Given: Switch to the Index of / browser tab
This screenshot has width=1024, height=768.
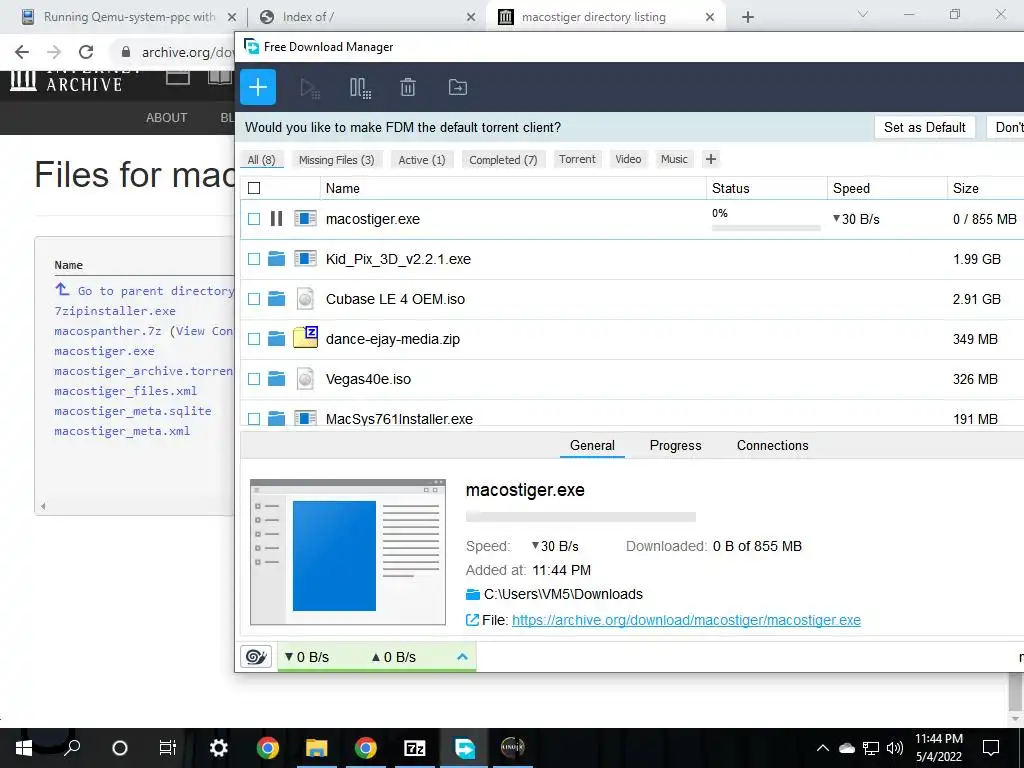Looking at the screenshot, I should tap(368, 17).
